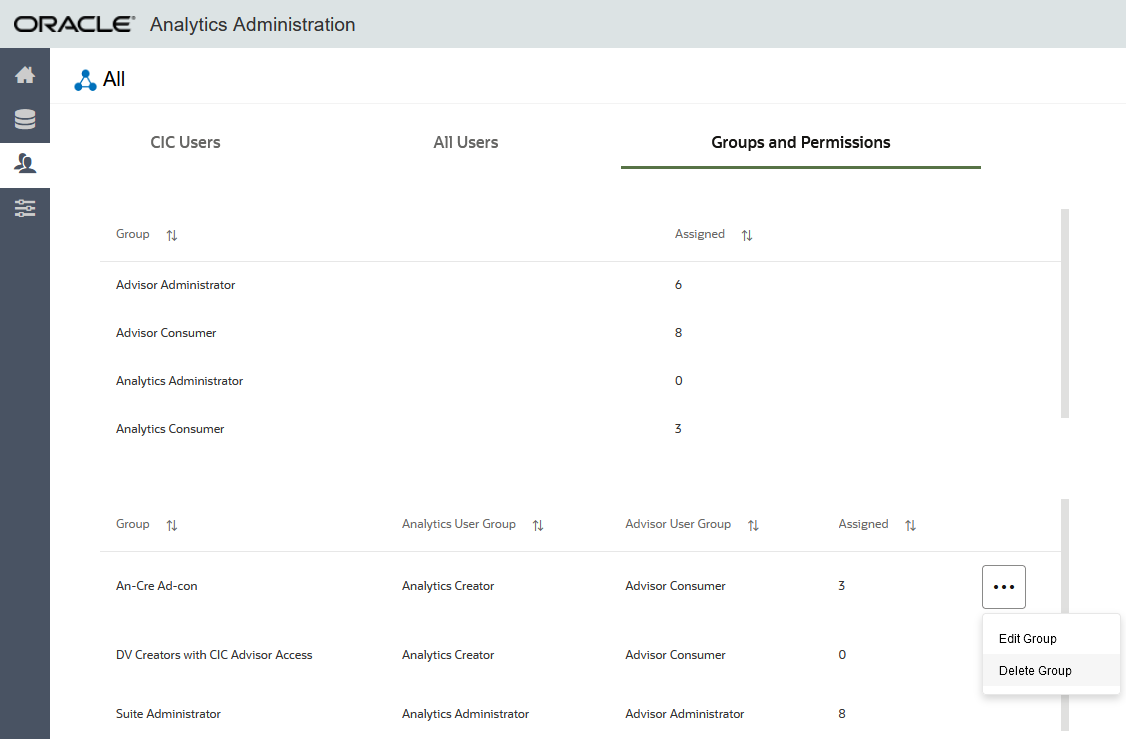The image size is (1126, 739).
Task: Click the Analytics User Group column header
Action: (x=459, y=524)
